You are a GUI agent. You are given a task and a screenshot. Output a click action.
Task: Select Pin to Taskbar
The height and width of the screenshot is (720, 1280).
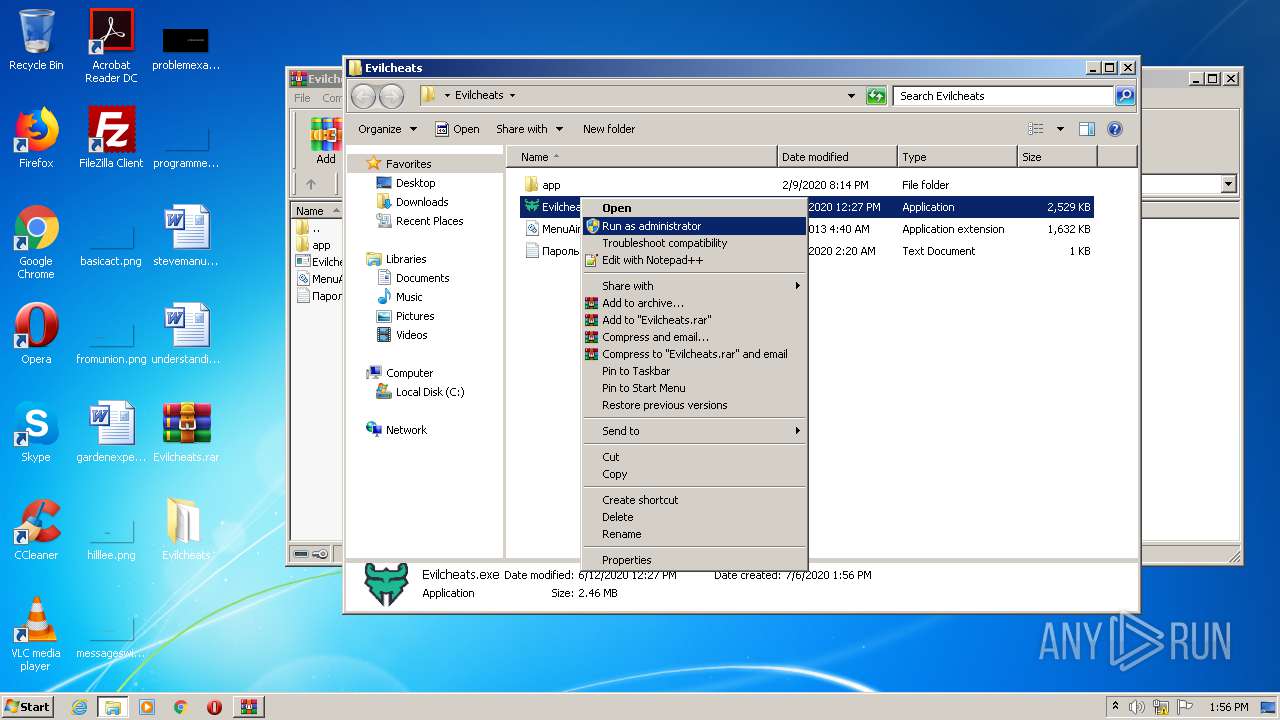pyautogui.click(x=695, y=371)
